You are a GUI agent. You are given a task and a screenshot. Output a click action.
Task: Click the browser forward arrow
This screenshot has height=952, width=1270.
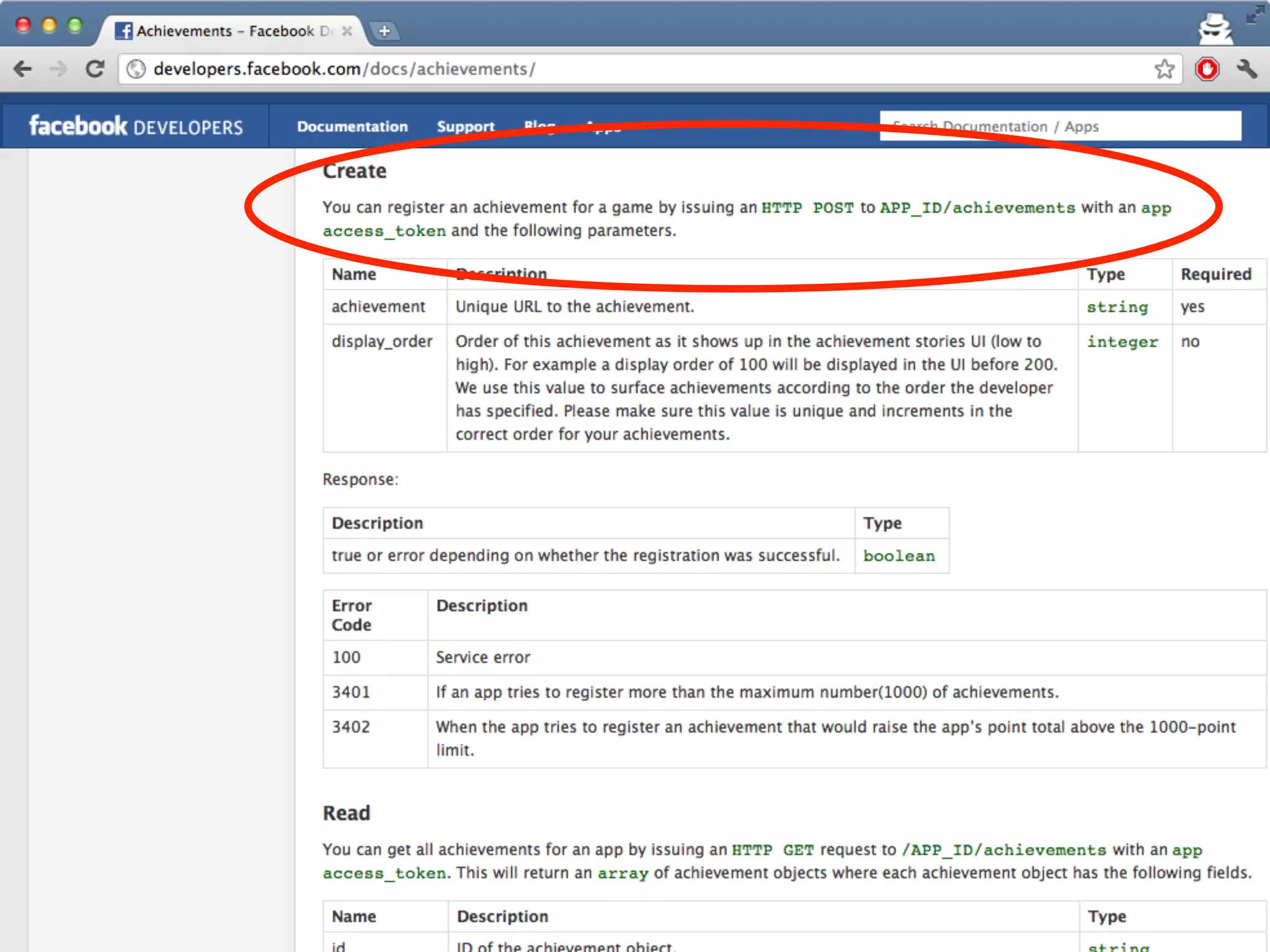point(59,69)
